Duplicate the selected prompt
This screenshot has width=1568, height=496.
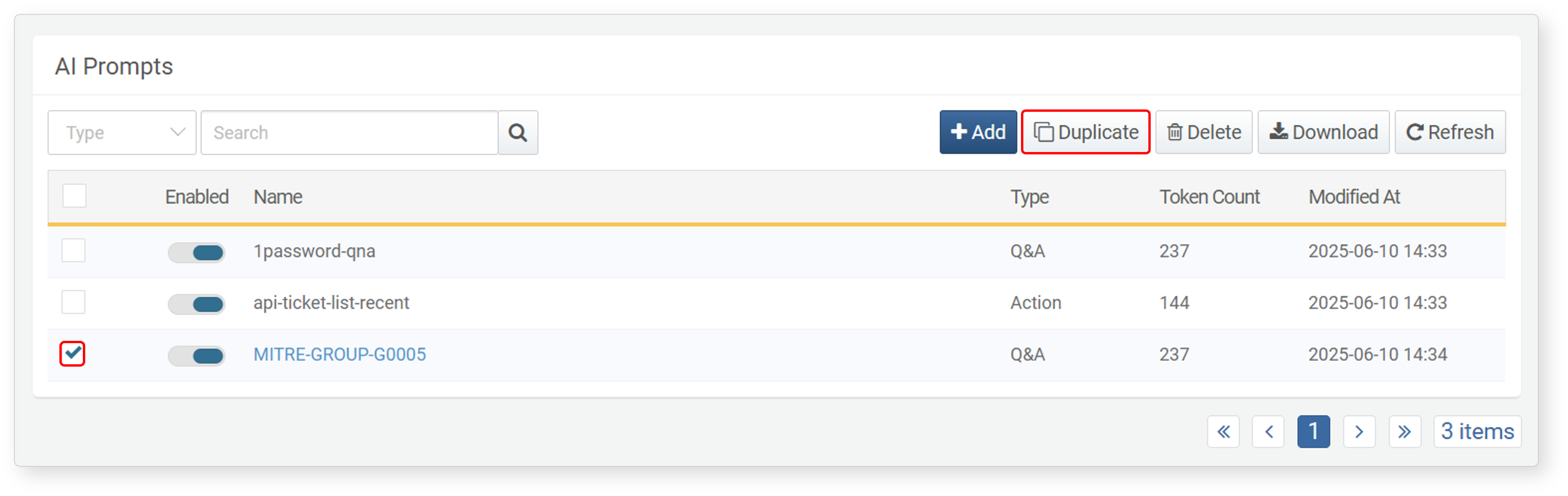pos(1085,132)
